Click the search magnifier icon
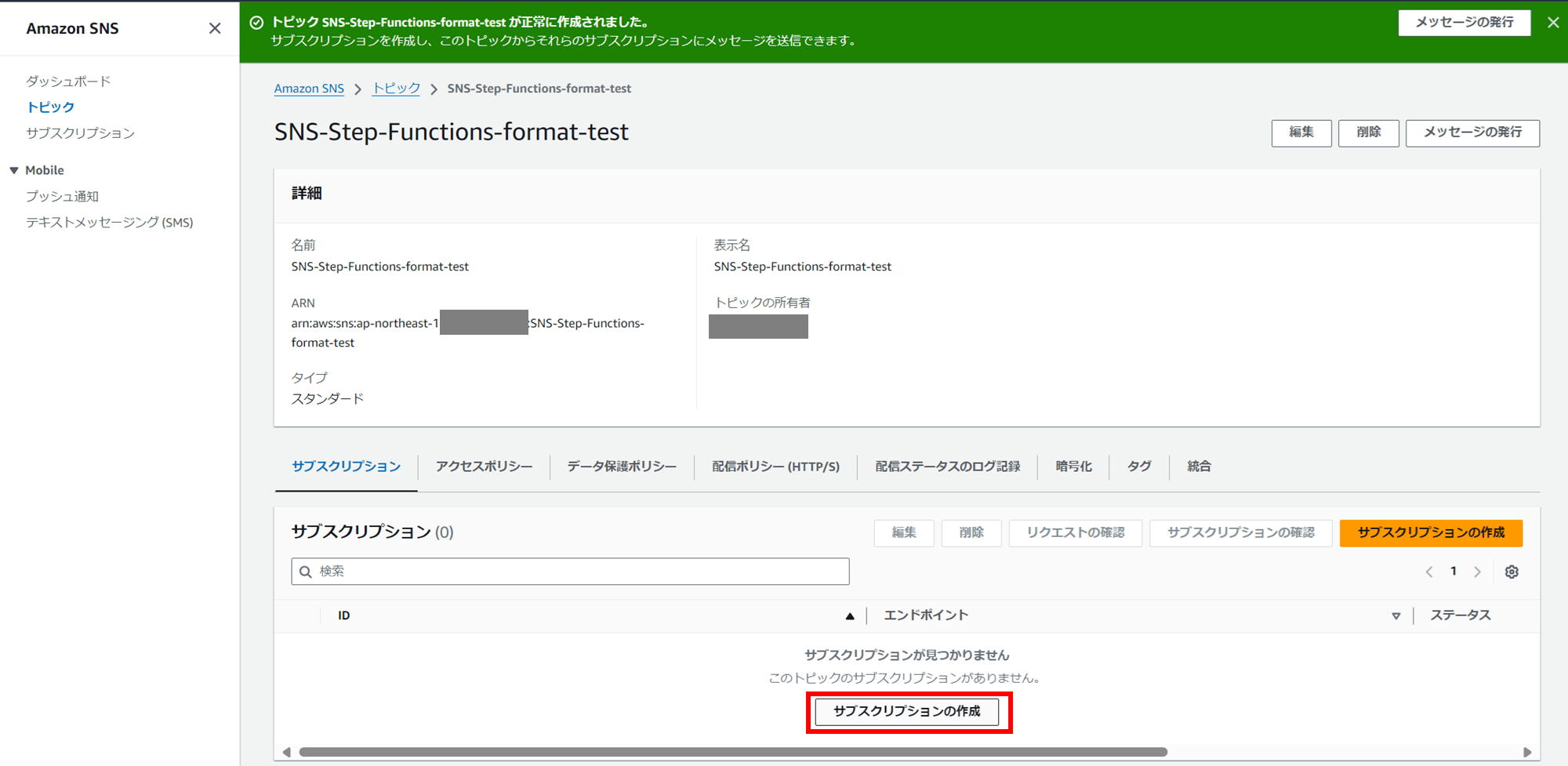This screenshot has width=1568, height=766. [306, 572]
